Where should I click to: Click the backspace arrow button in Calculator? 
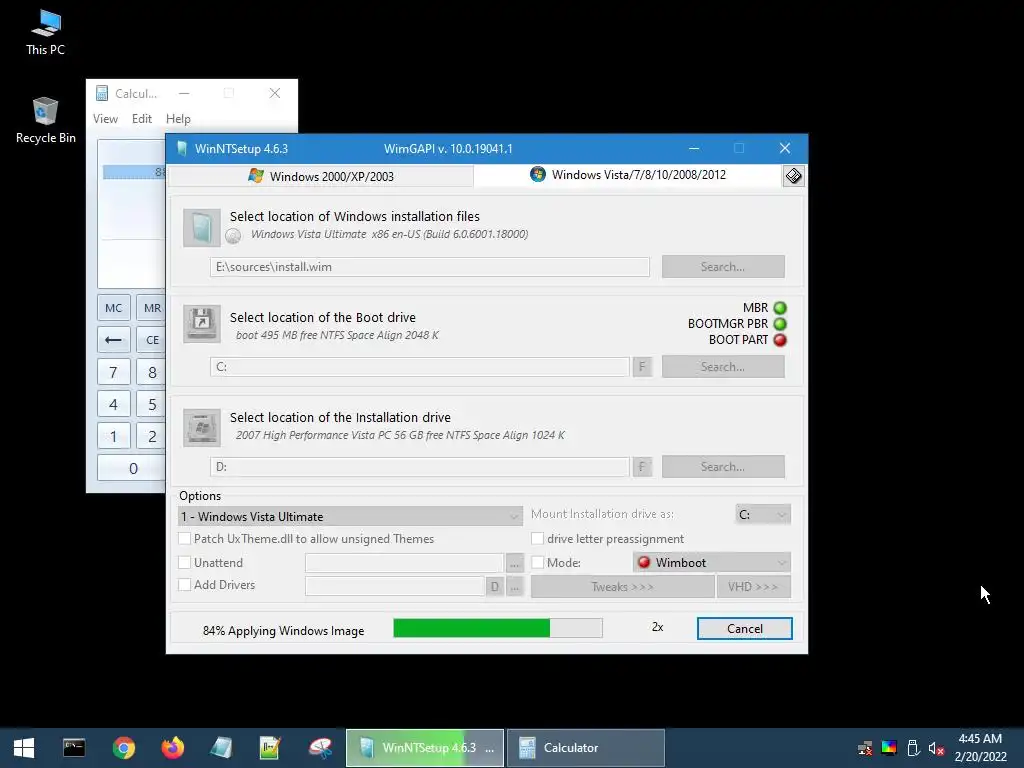click(x=114, y=340)
